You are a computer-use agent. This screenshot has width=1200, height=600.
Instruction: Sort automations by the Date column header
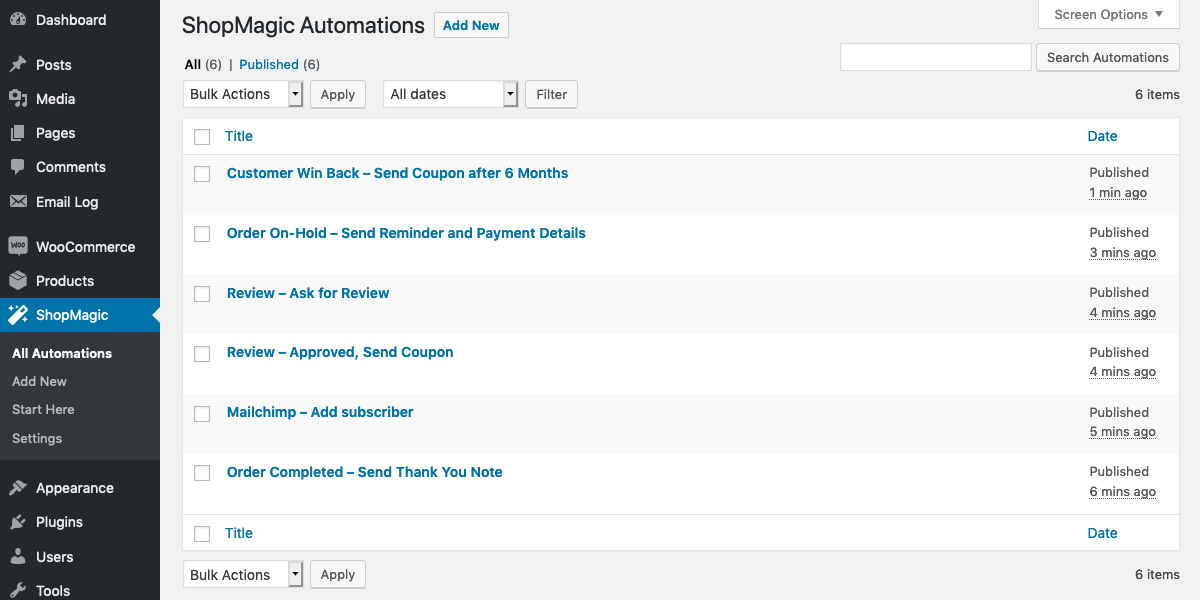pos(1102,136)
